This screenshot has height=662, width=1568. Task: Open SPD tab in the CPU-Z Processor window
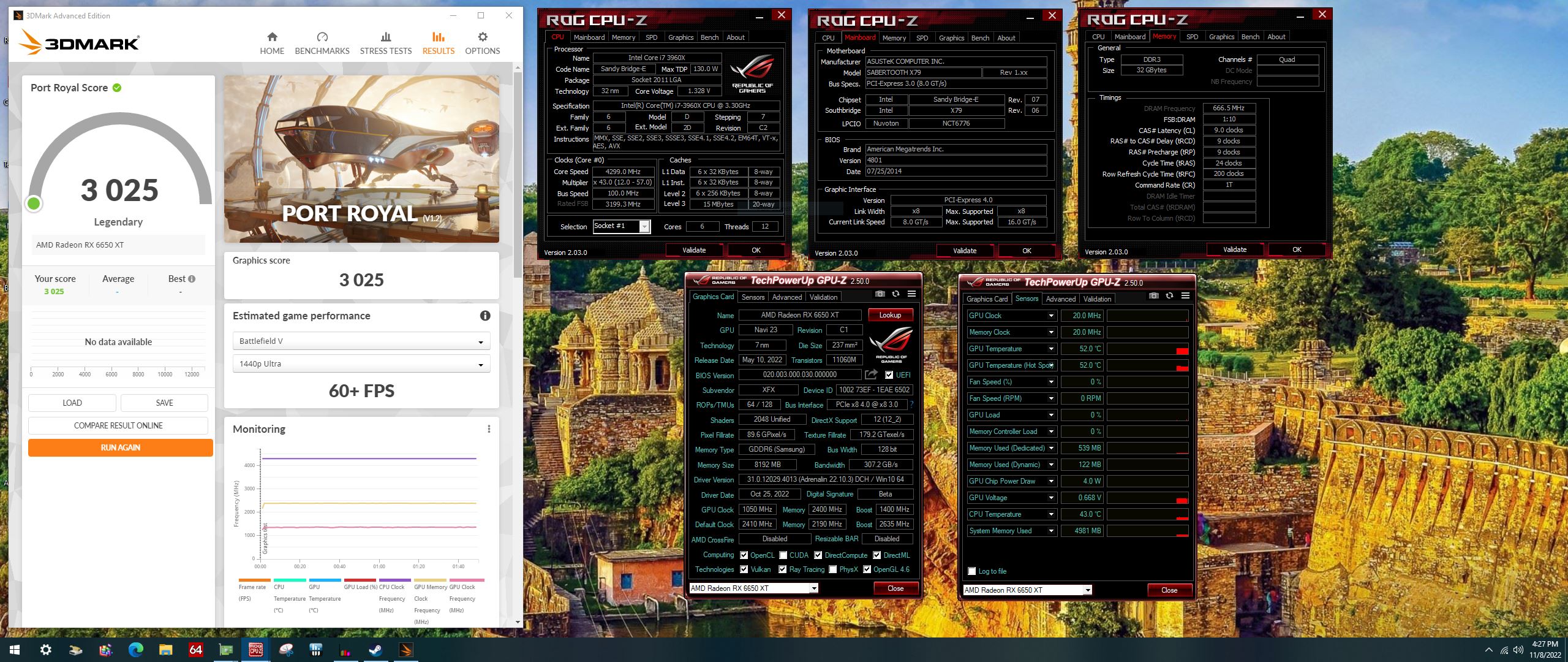(651, 37)
